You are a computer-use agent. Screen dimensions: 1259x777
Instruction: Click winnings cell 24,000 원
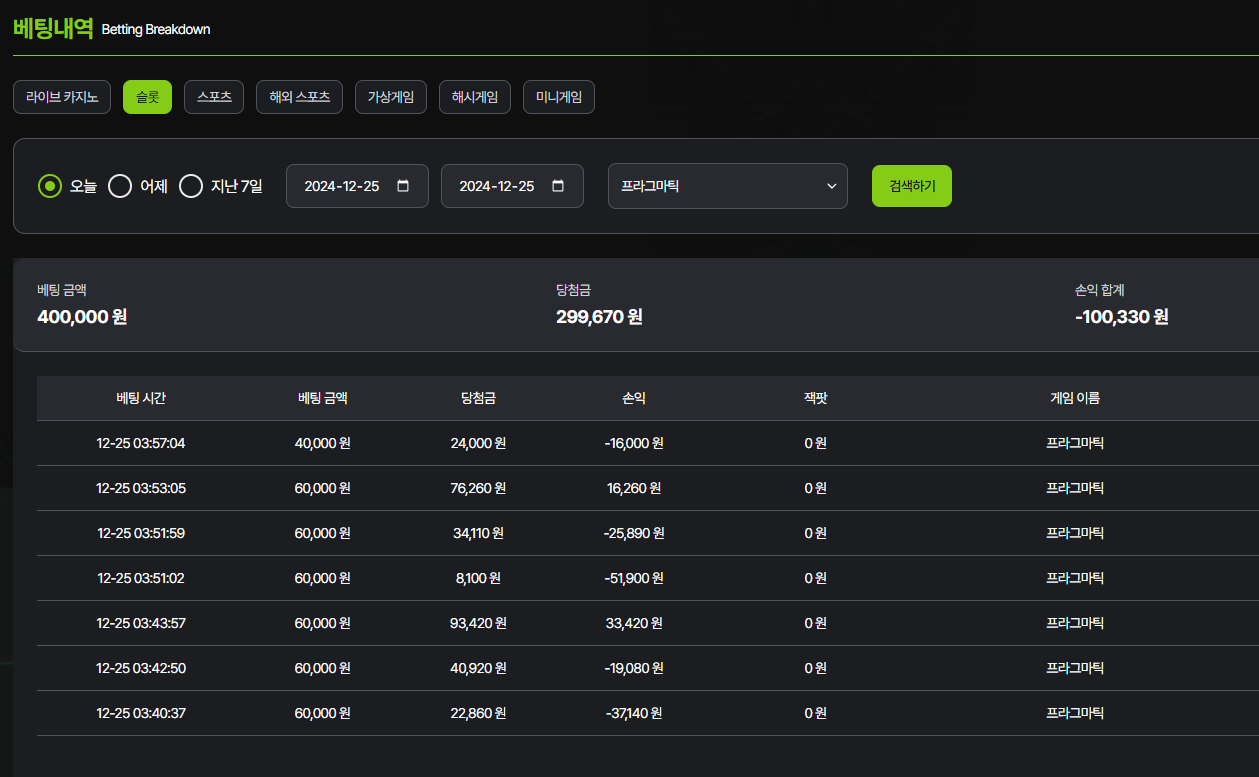click(x=478, y=443)
